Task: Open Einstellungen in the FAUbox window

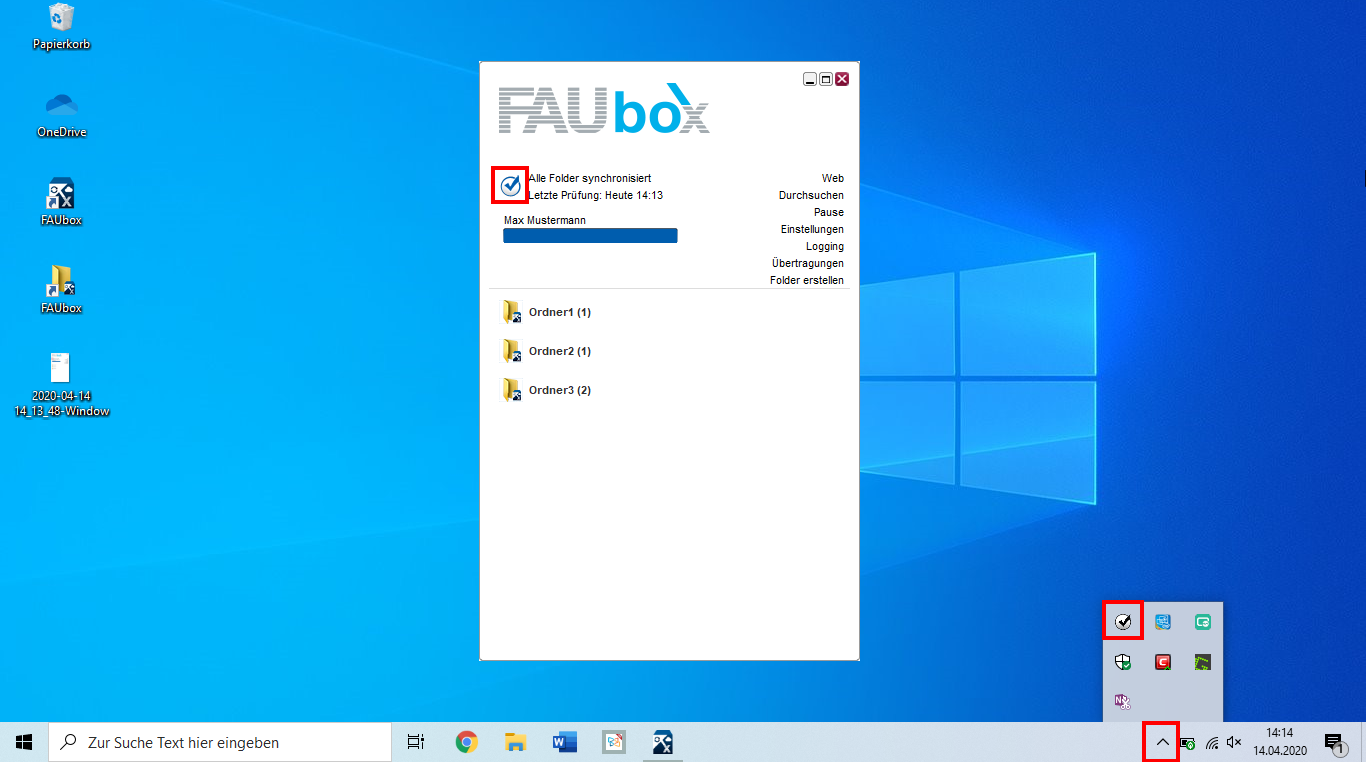Action: [812, 229]
